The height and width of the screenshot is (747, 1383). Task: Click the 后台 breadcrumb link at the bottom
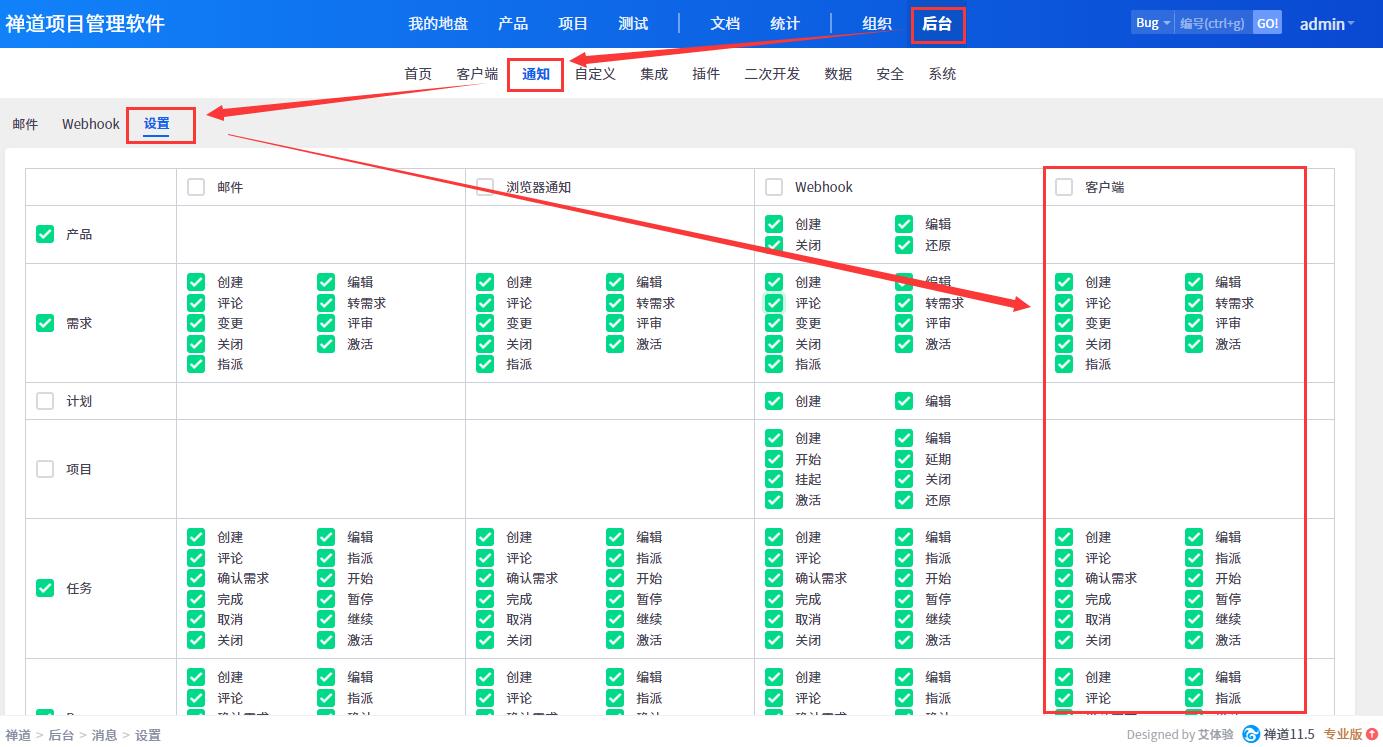(61, 735)
